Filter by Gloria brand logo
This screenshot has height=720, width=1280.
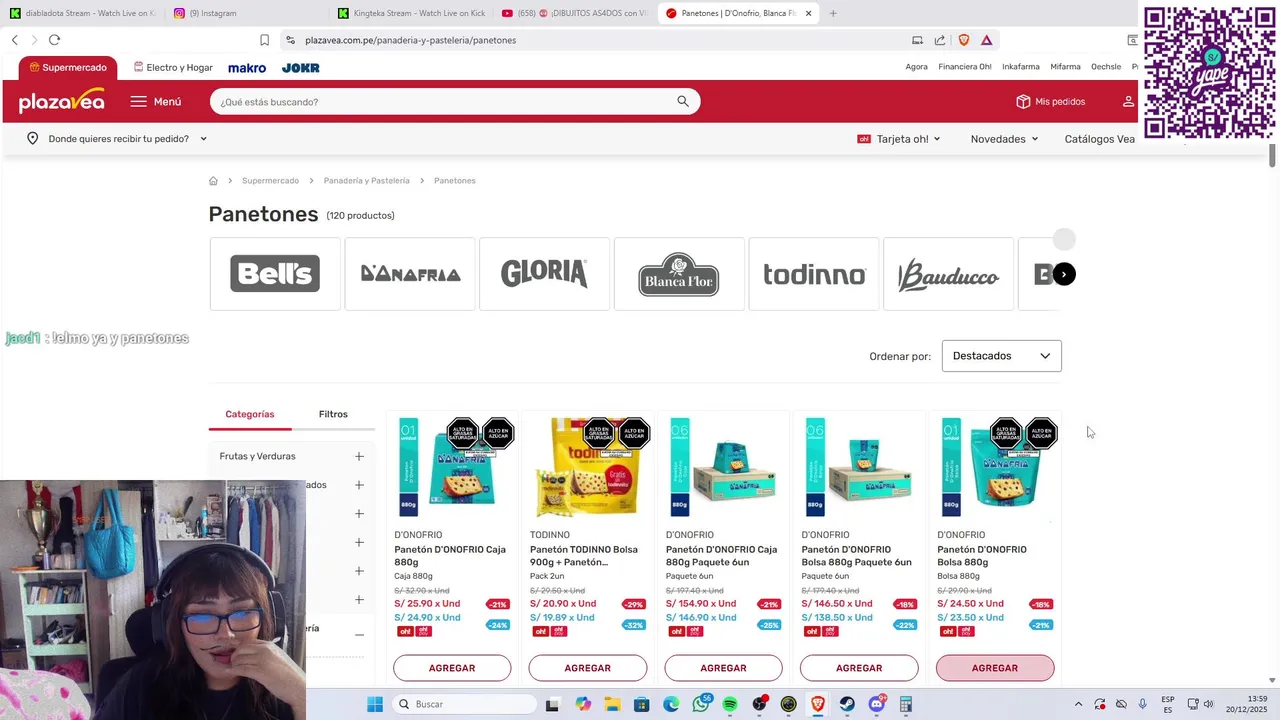(544, 274)
